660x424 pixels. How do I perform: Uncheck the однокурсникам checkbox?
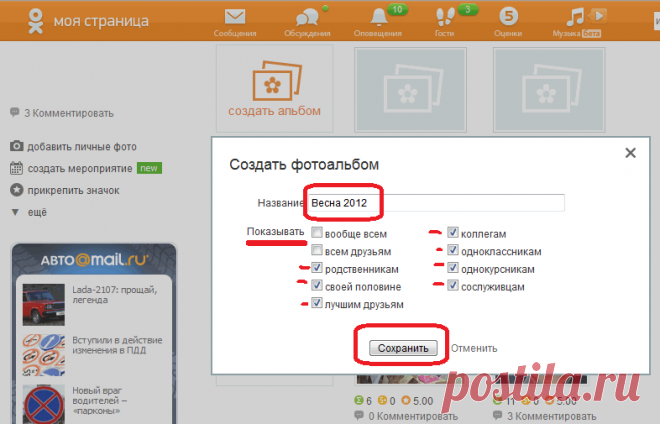click(452, 268)
